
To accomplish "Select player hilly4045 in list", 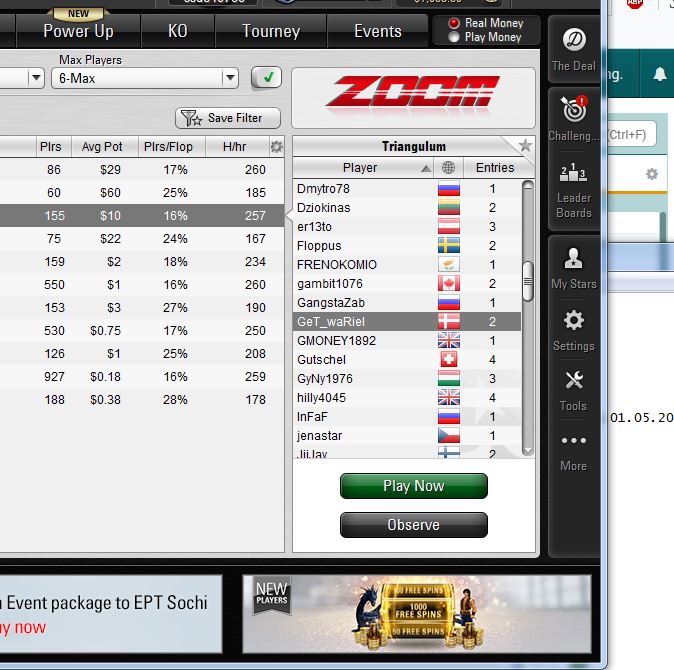I will pyautogui.click(x=407, y=398).
